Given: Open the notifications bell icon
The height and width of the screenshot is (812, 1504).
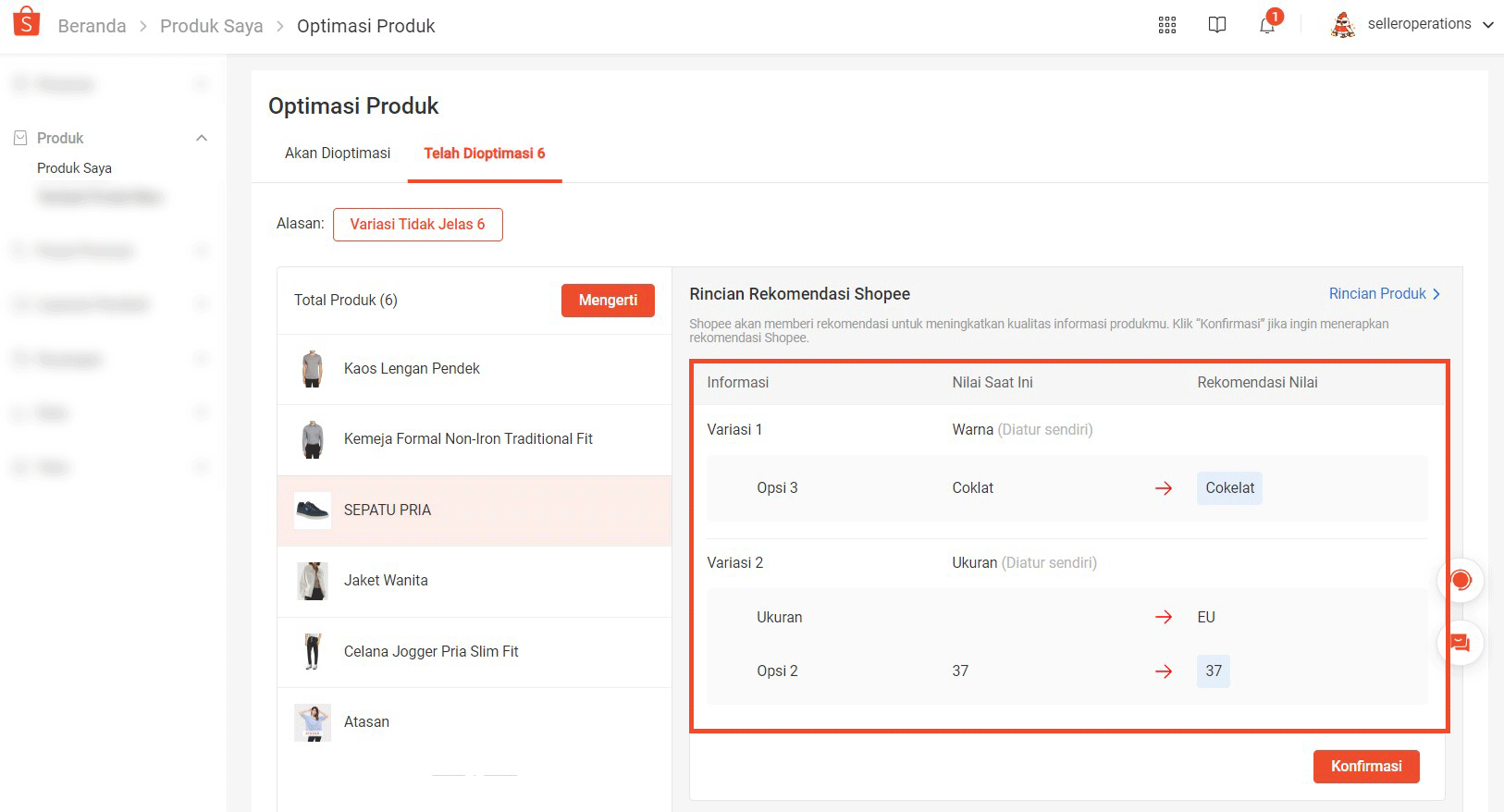Looking at the screenshot, I should [x=1266, y=25].
